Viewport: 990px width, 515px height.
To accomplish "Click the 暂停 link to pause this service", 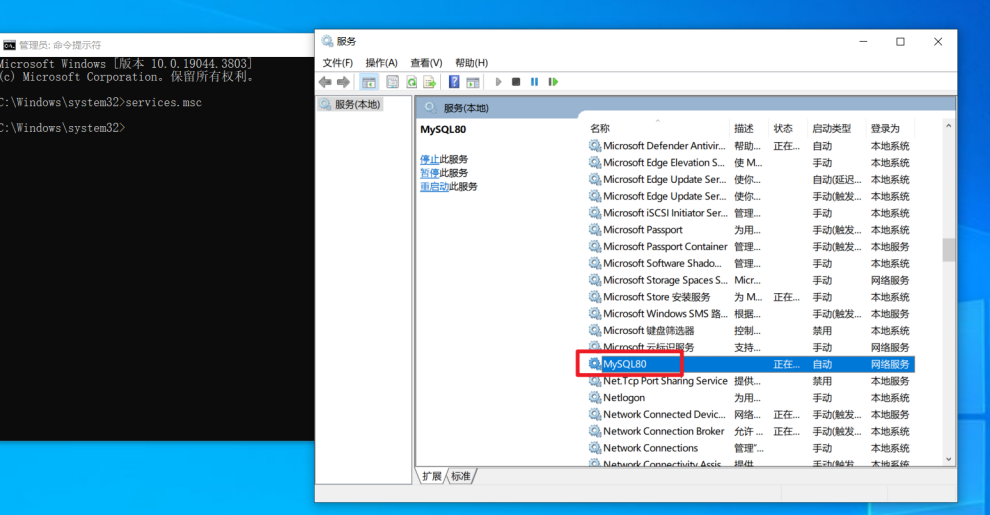I will point(429,173).
